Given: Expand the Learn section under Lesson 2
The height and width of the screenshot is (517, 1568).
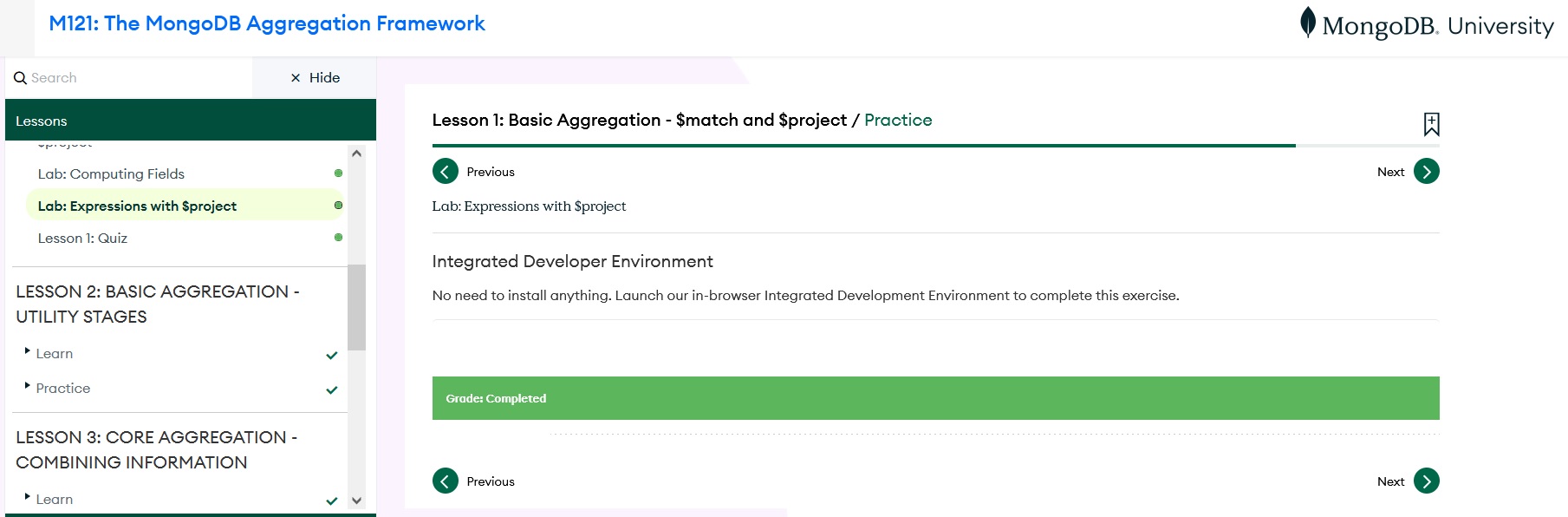Looking at the screenshot, I should [54, 354].
